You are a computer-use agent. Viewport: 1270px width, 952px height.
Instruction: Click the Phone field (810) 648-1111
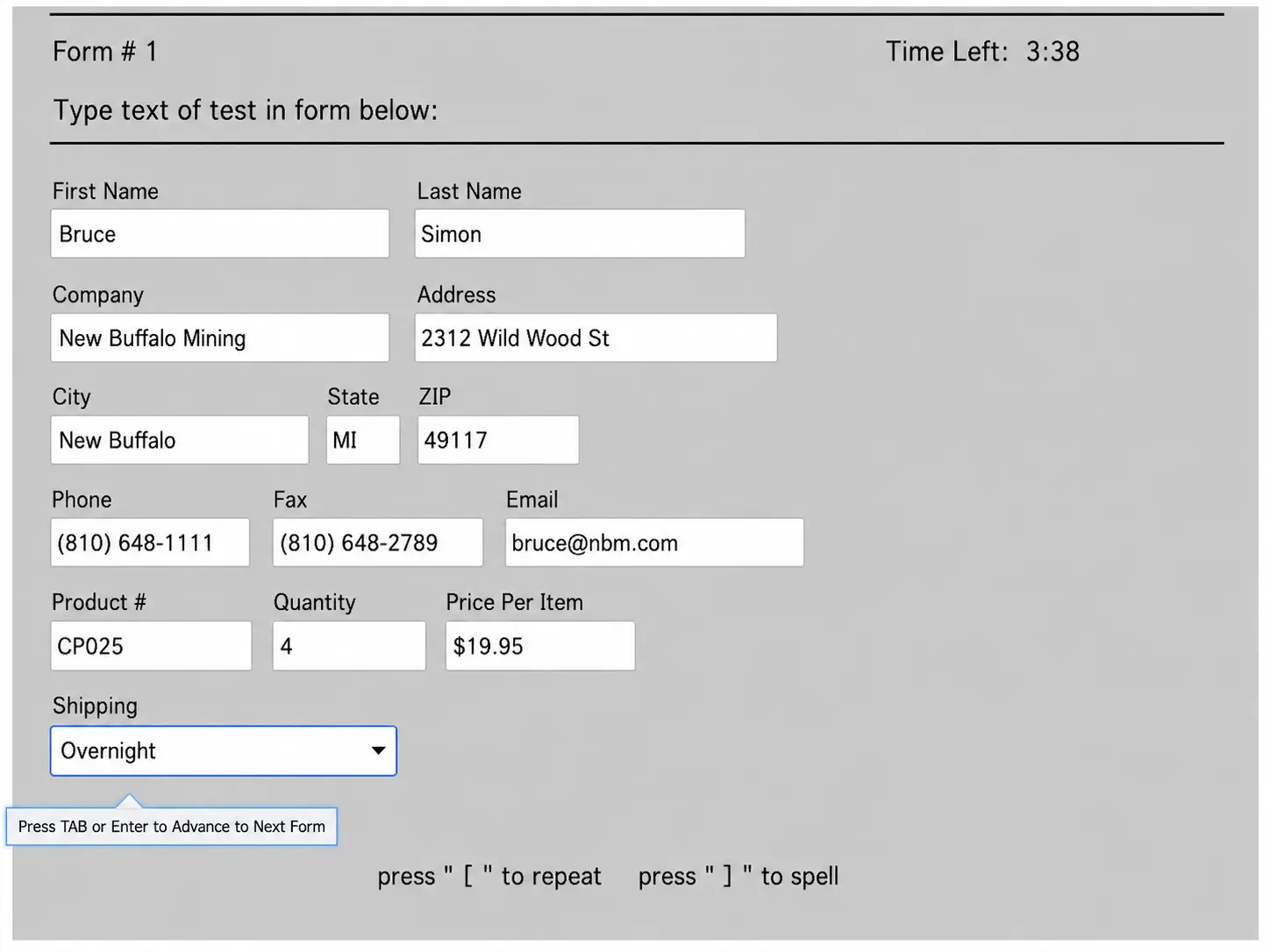click(150, 543)
